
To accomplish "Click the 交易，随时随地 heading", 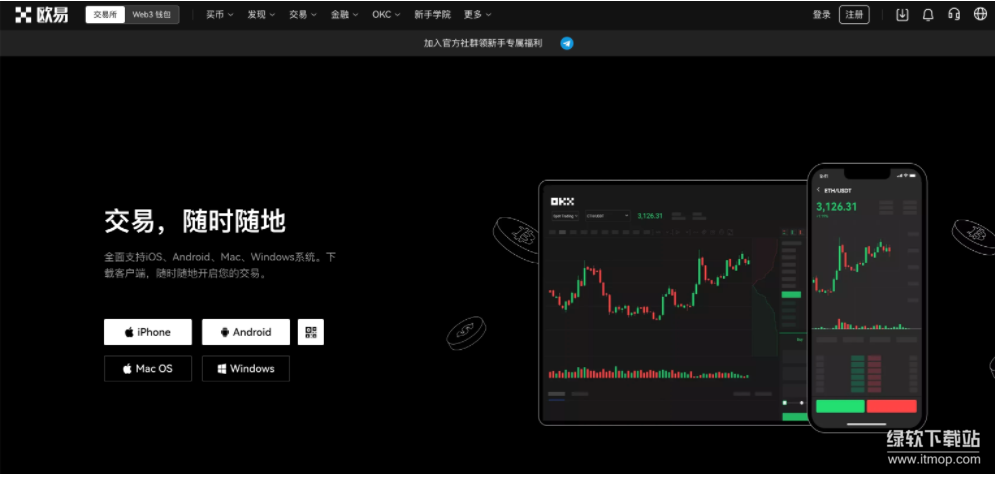I will pyautogui.click(x=195, y=222).
